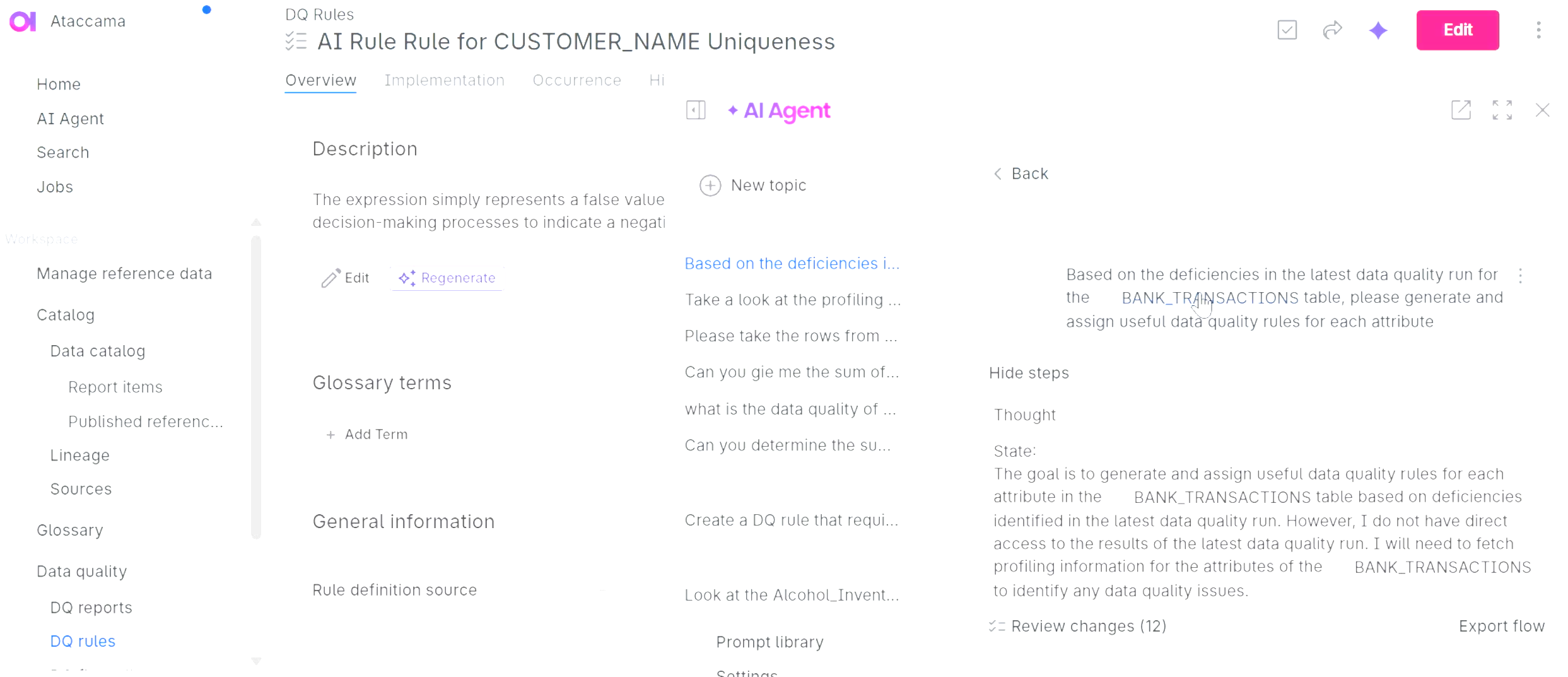Expand AI Agent panel to fullscreen
Screen dimensions: 1568x677
coord(1502,110)
